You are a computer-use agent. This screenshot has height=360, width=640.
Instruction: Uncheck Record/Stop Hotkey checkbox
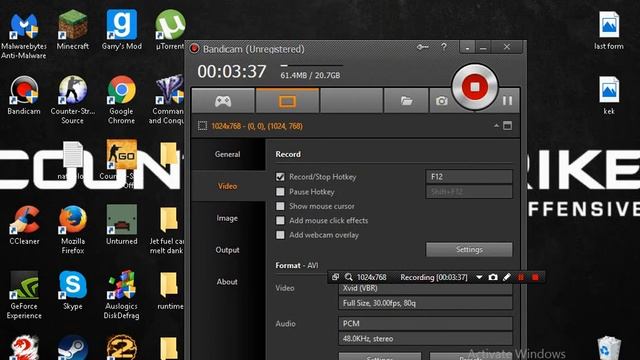(280, 177)
